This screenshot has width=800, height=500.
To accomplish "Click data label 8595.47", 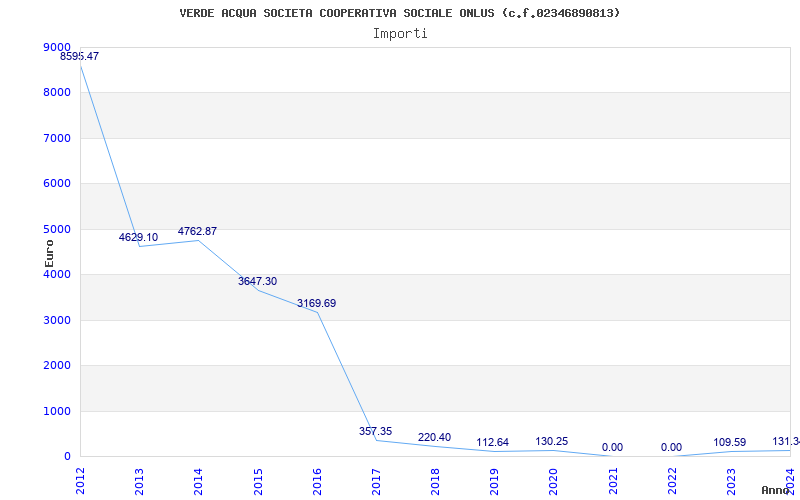I will [80, 57].
